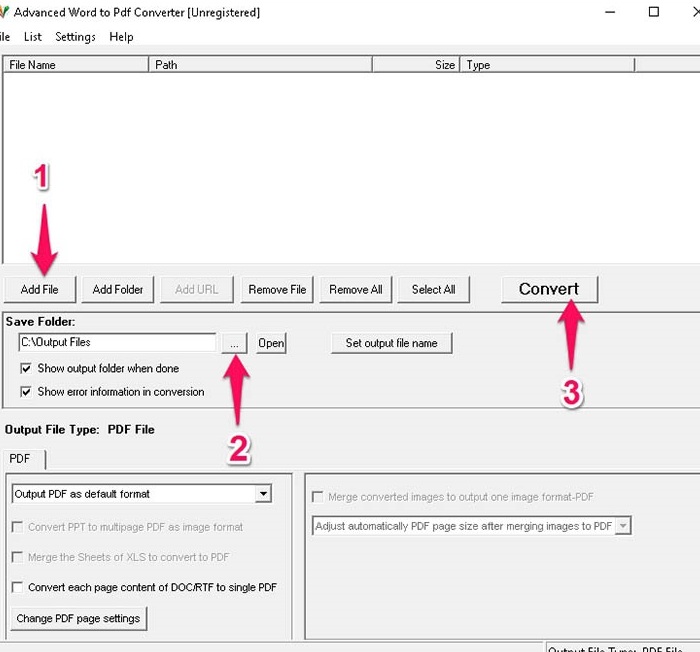
Task: Click Change PDF page settings button
Action: point(79,619)
